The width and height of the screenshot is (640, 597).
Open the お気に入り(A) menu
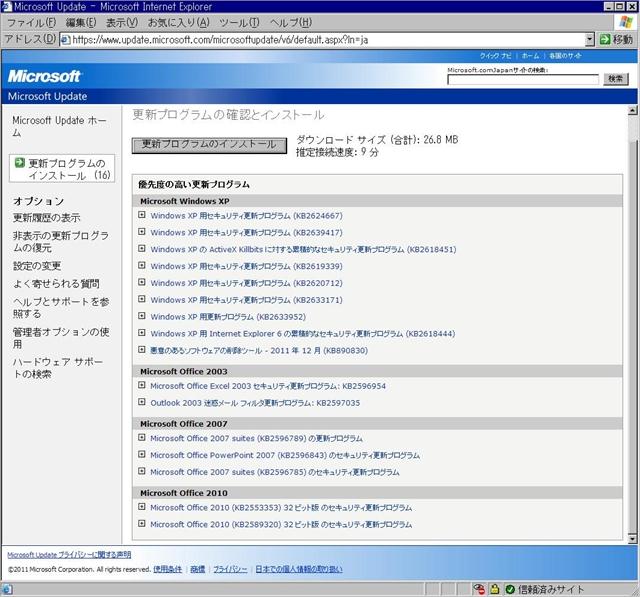tap(179, 22)
